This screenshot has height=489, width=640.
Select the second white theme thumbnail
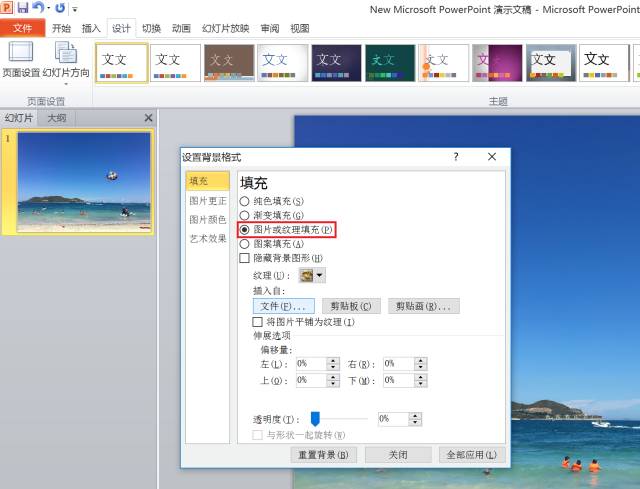point(175,63)
